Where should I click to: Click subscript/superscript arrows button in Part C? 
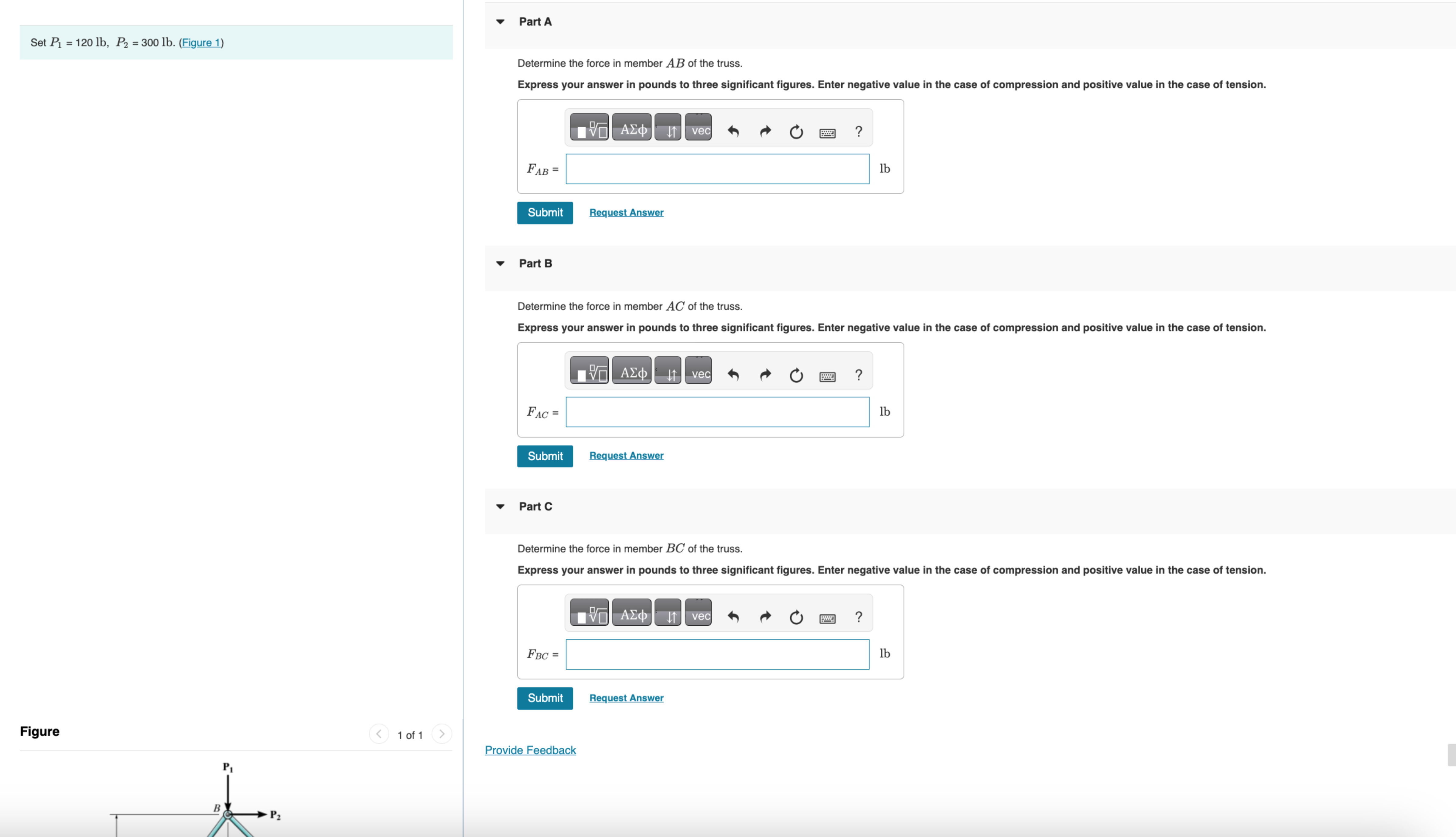point(668,614)
